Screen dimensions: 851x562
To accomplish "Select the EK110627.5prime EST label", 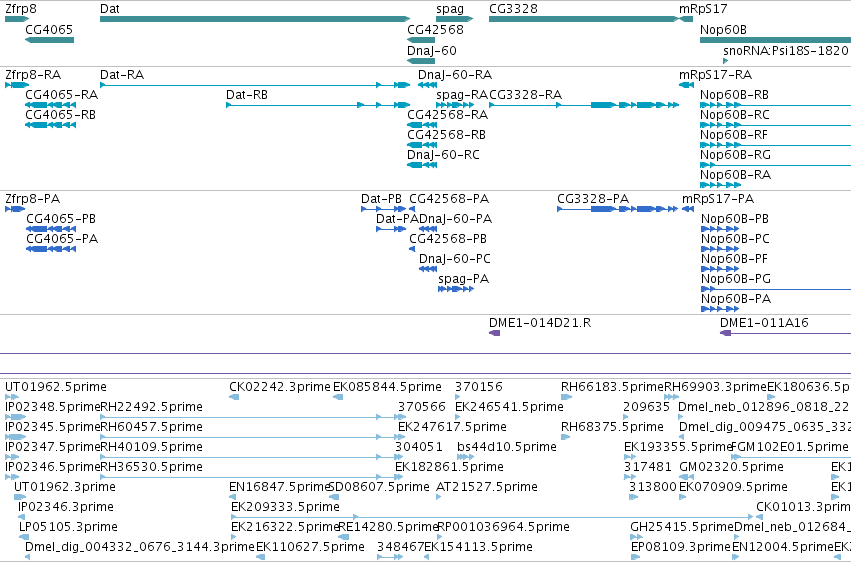I will pos(310,547).
